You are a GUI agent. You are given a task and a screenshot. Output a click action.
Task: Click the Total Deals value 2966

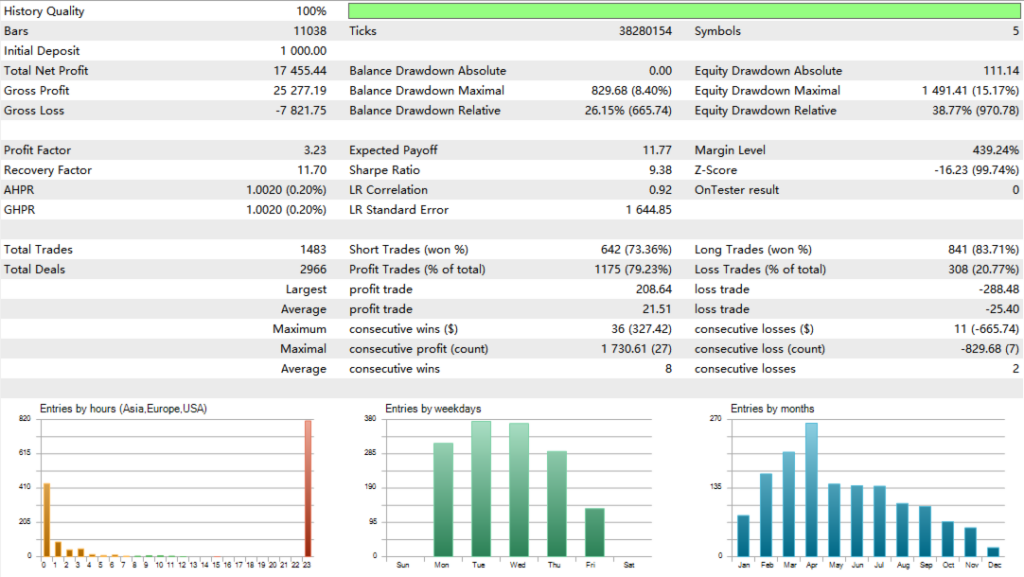click(313, 269)
